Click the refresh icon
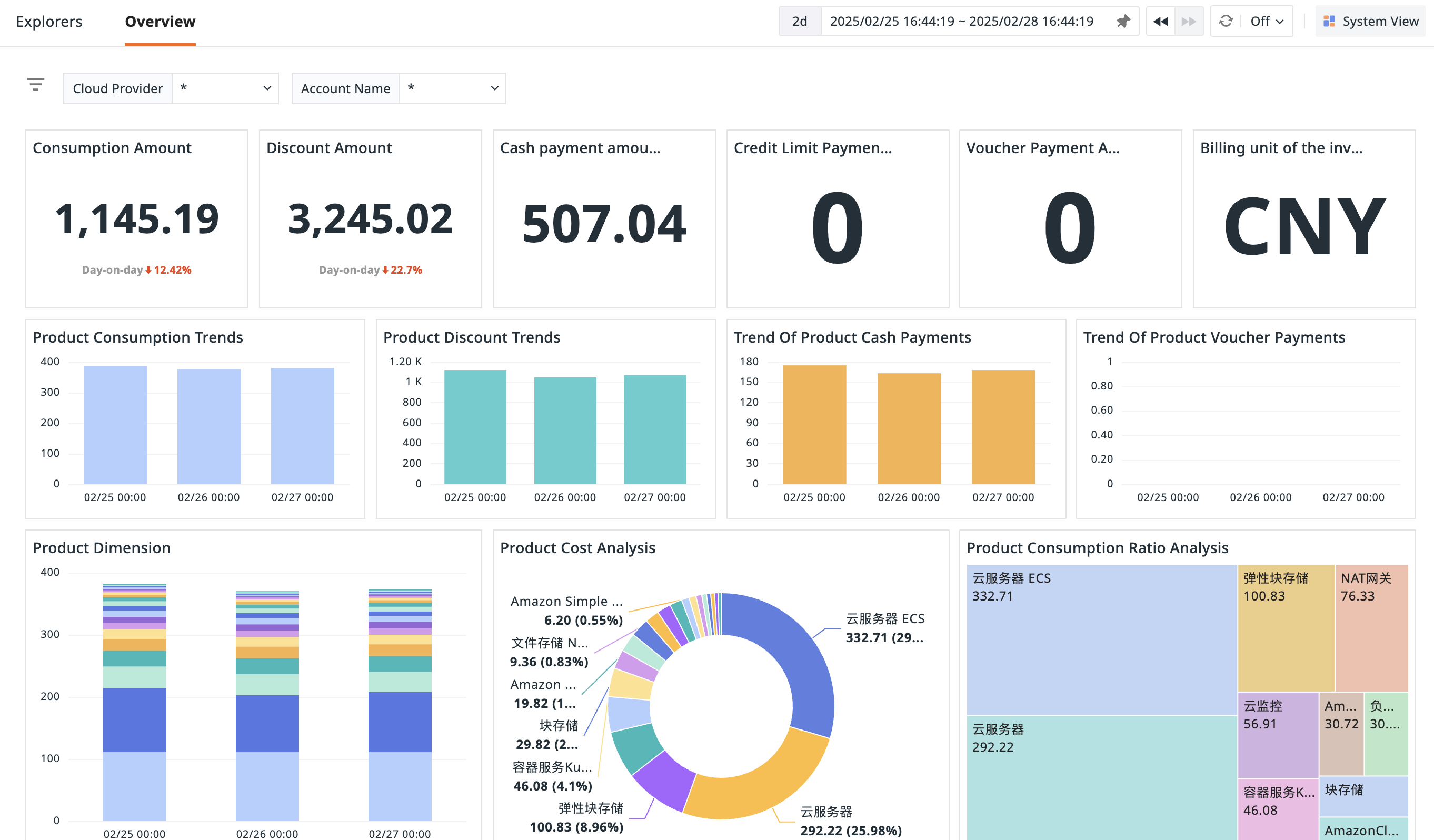Screen dimensions: 1434x840 point(1226,22)
